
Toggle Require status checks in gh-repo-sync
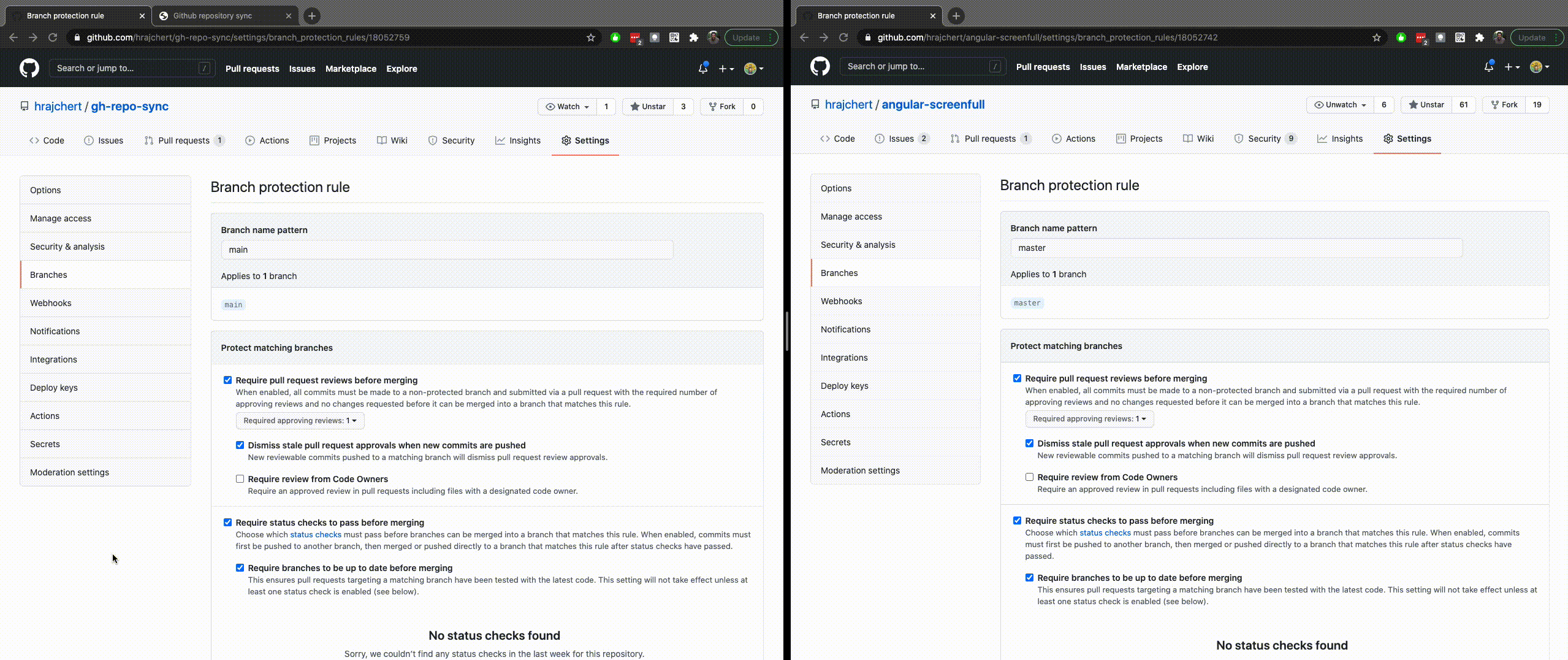tap(227, 523)
